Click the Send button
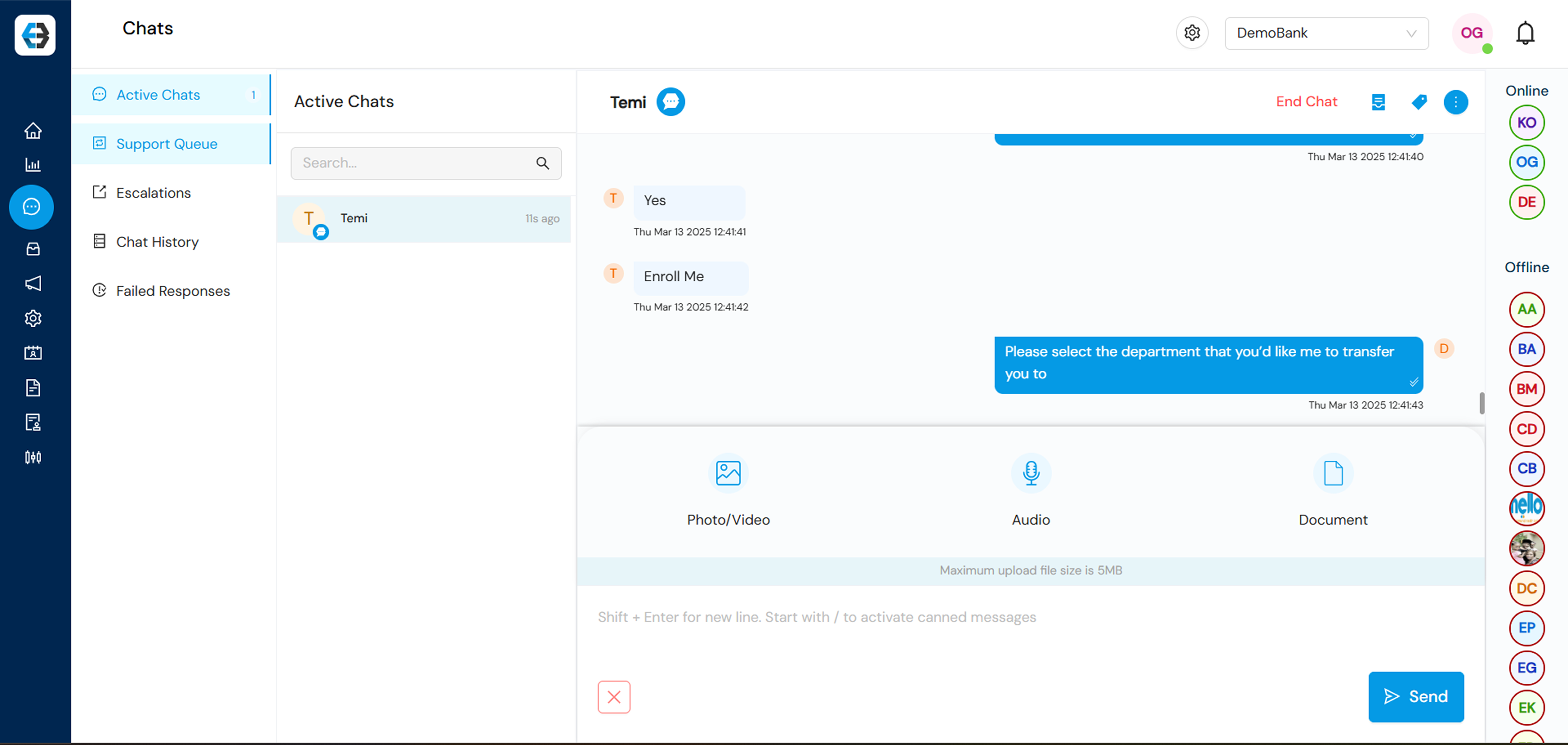The width and height of the screenshot is (1568, 745). pos(1416,697)
